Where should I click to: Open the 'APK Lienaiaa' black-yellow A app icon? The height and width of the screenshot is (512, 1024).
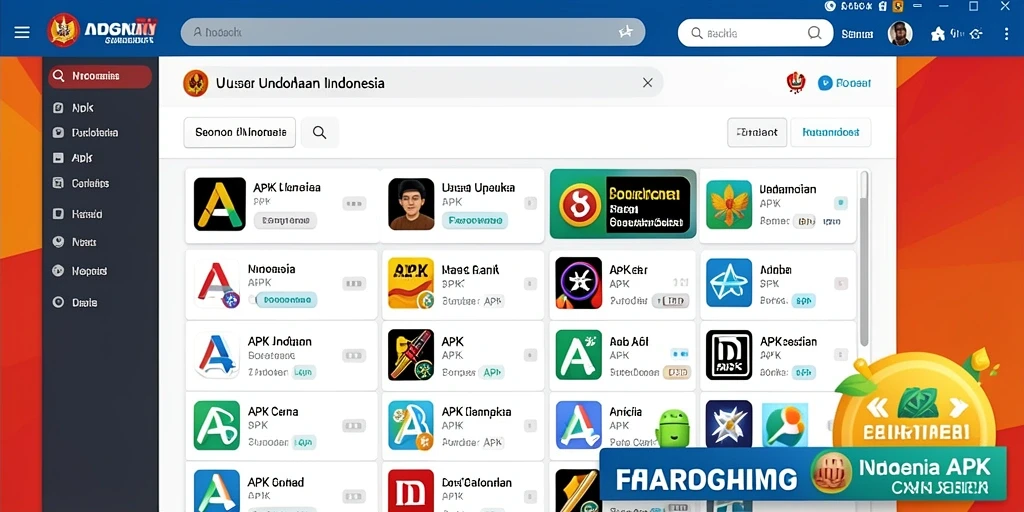(219, 204)
